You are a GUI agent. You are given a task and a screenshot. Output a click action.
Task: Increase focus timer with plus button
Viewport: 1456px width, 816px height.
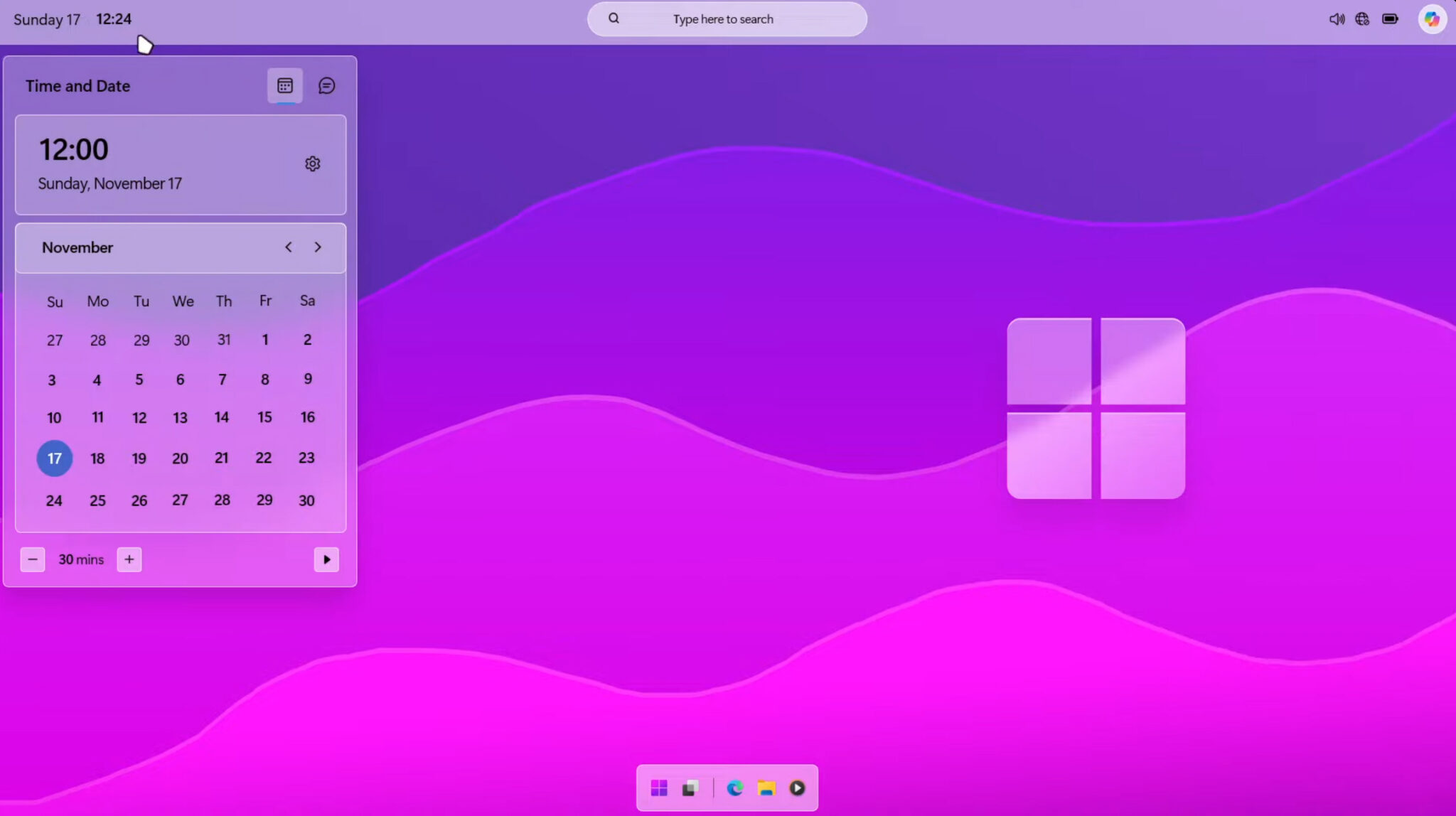tap(129, 559)
